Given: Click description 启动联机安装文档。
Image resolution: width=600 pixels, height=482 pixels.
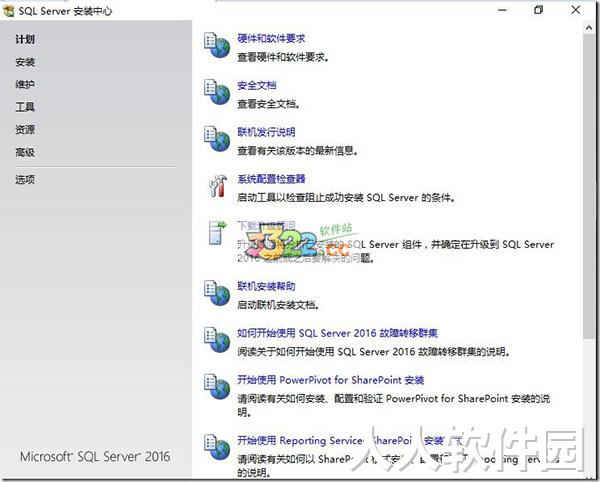Looking at the screenshot, I should click(278, 305).
